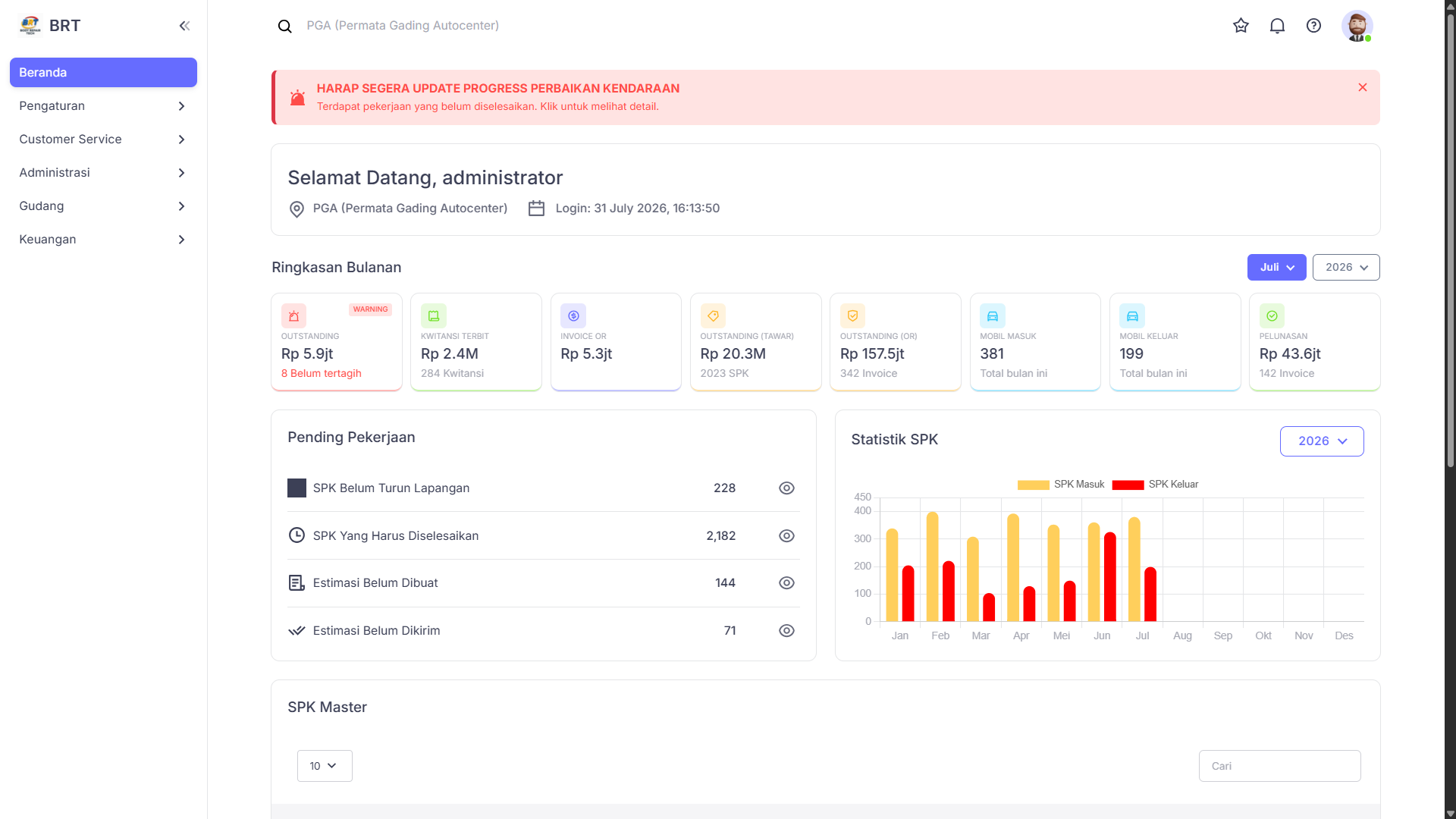View SPK Yang Harus Diselesaikan eye icon
This screenshot has height=819, width=1456.
pyautogui.click(x=786, y=536)
